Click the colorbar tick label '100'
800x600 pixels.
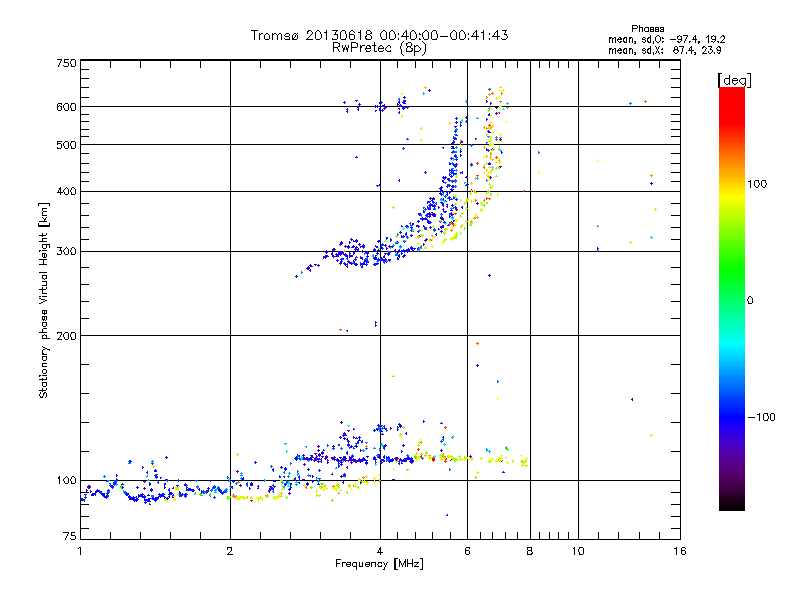tap(757, 184)
